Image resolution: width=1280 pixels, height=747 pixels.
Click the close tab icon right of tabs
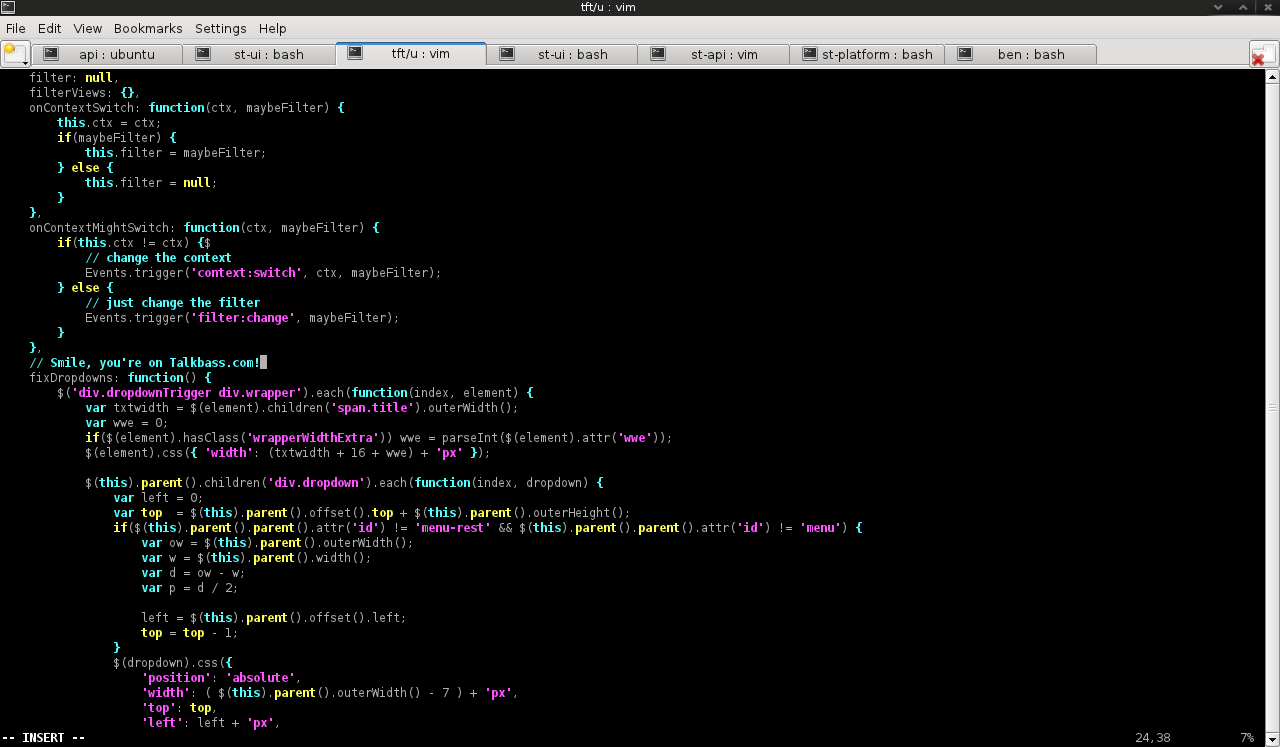pos(1263,54)
